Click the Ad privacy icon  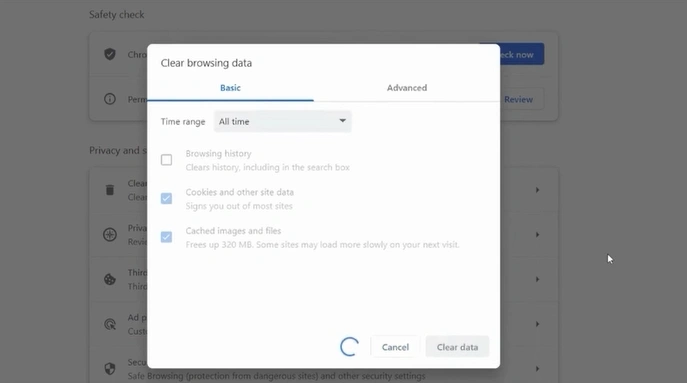[x=110, y=324]
